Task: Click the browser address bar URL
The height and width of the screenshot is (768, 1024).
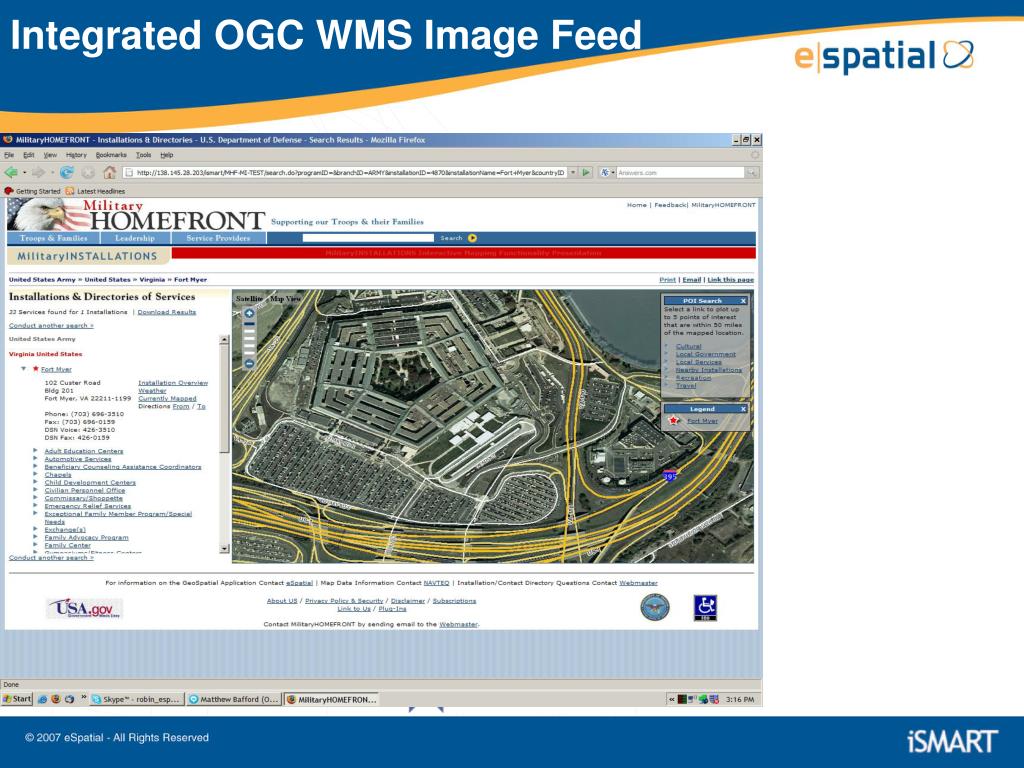Action: click(349, 172)
